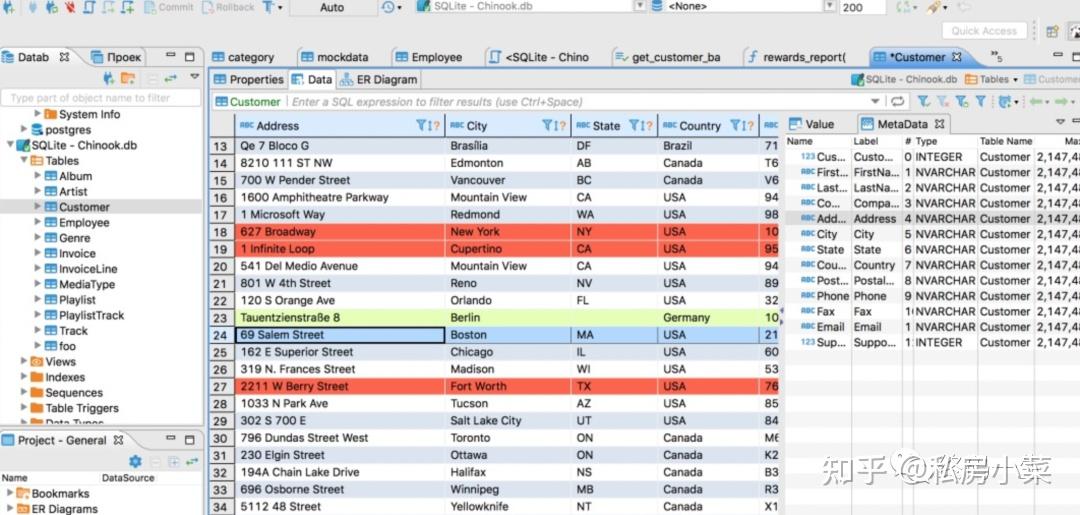
Task: Click the City column filter funnel icon
Action: point(547,125)
